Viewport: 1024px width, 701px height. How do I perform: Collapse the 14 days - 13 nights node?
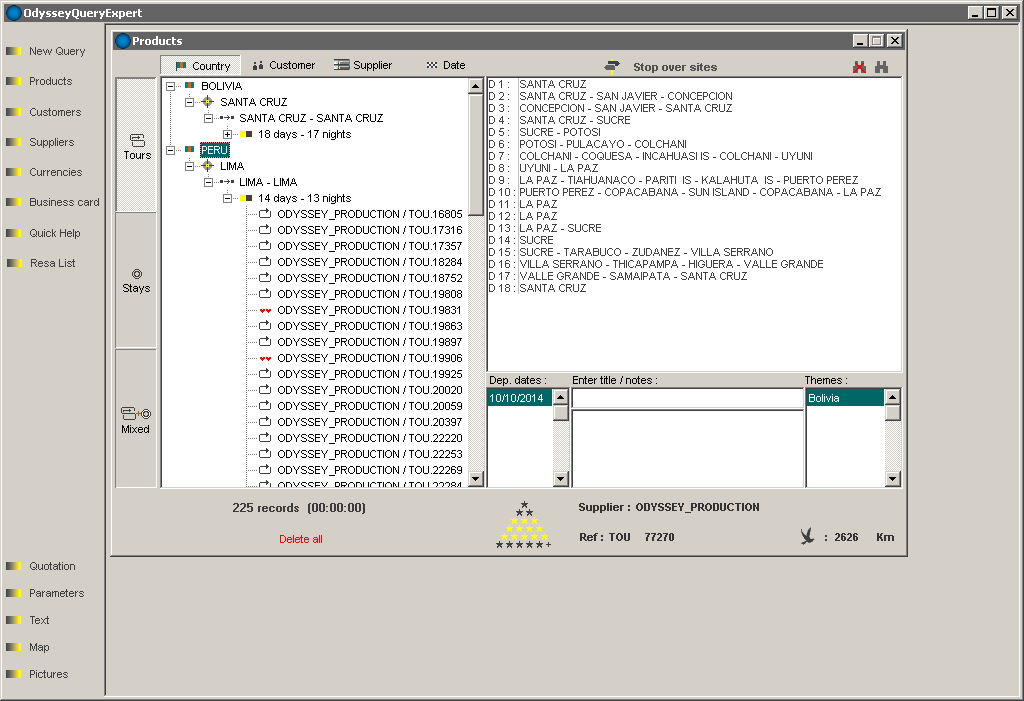point(228,198)
